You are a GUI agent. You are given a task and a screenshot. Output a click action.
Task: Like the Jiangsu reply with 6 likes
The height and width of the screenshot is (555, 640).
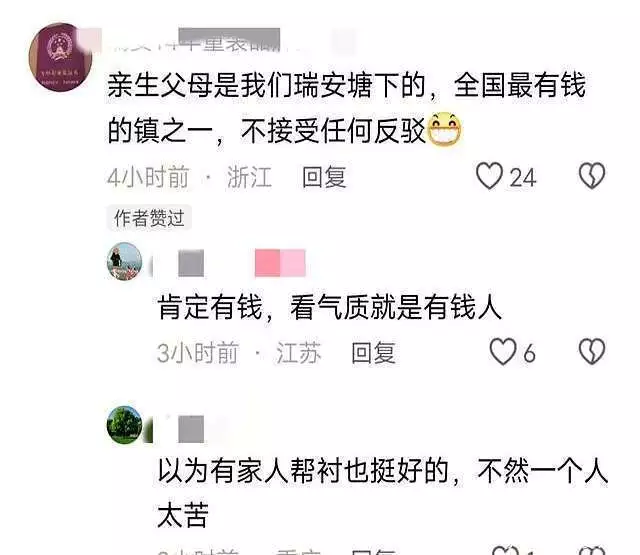(503, 352)
